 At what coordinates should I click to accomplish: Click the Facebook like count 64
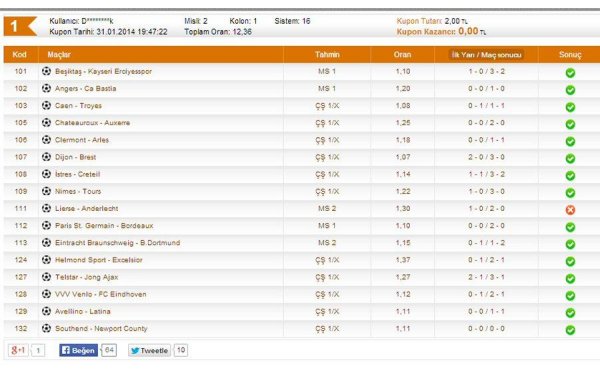pos(109,350)
